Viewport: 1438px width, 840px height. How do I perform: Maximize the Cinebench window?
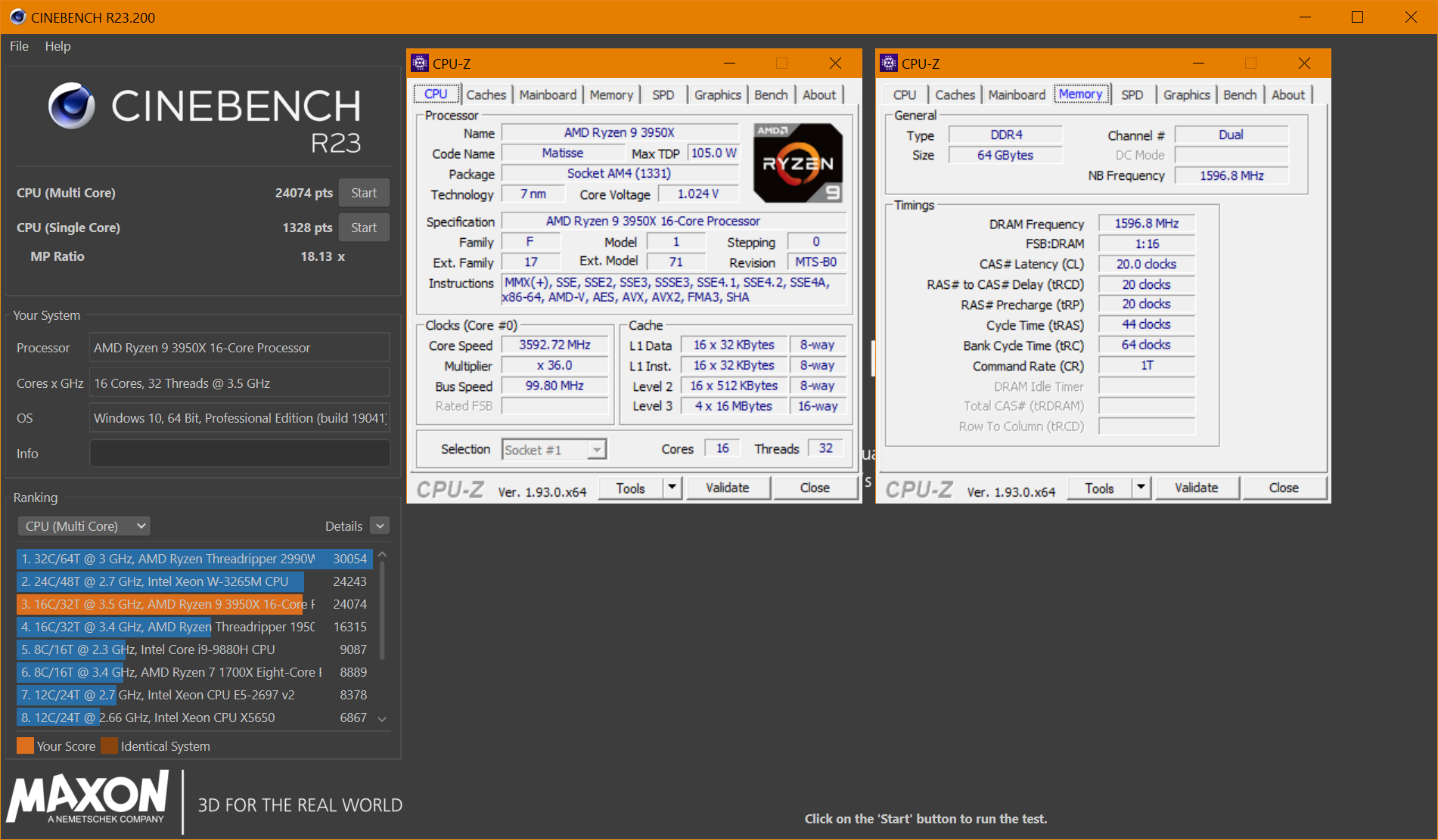coord(1357,17)
